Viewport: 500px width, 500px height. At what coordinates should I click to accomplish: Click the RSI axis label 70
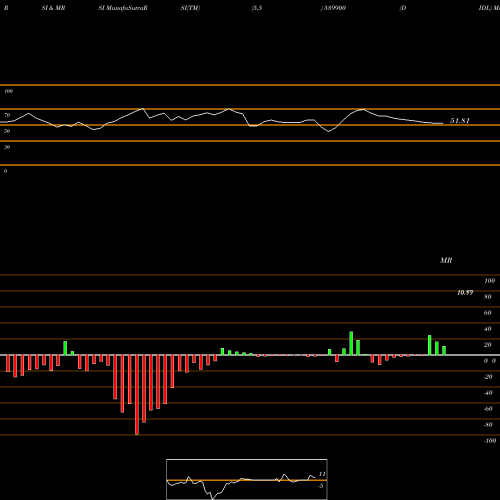point(7,115)
